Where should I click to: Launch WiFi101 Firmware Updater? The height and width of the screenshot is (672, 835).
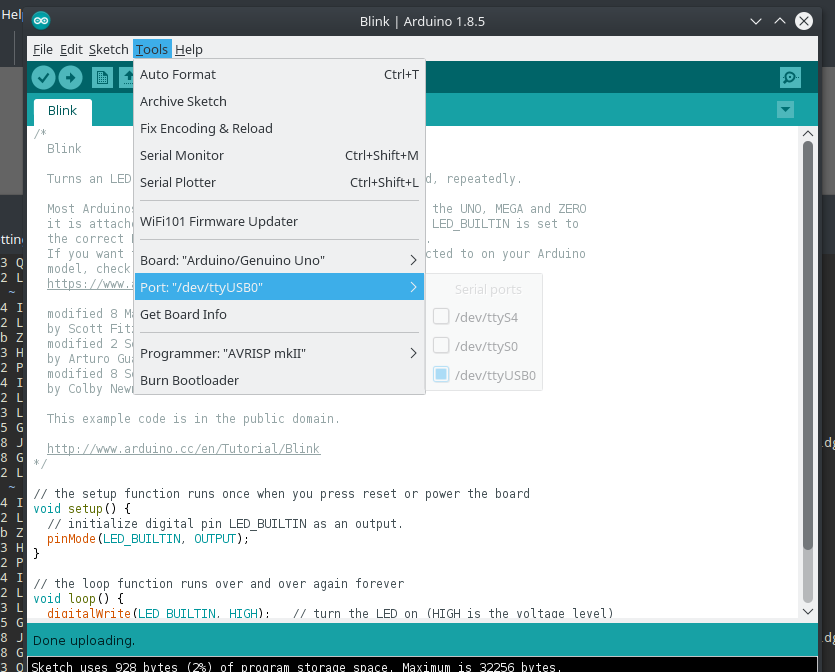click(x=279, y=222)
